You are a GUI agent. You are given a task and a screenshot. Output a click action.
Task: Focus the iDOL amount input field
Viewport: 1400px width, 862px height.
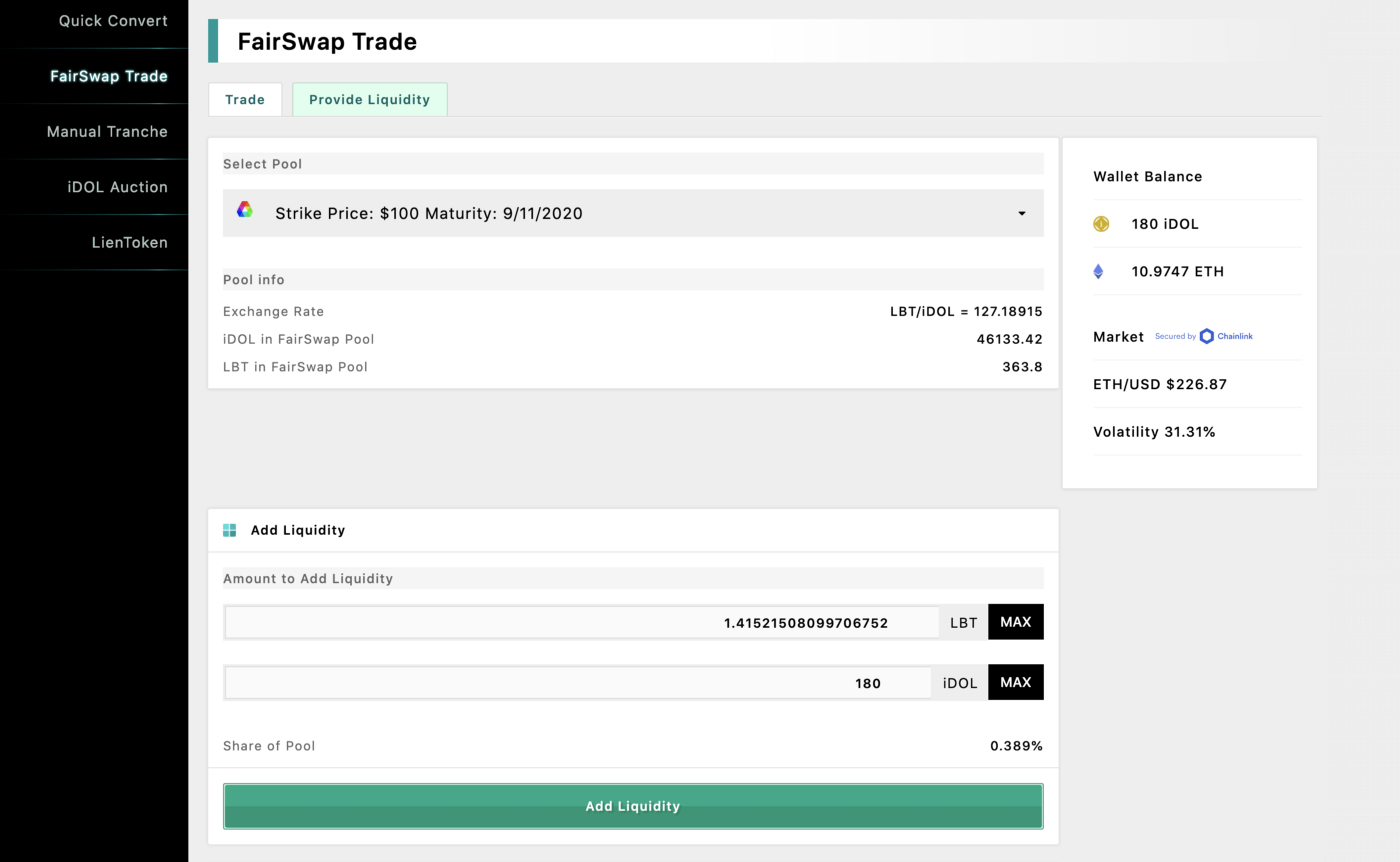coord(577,683)
